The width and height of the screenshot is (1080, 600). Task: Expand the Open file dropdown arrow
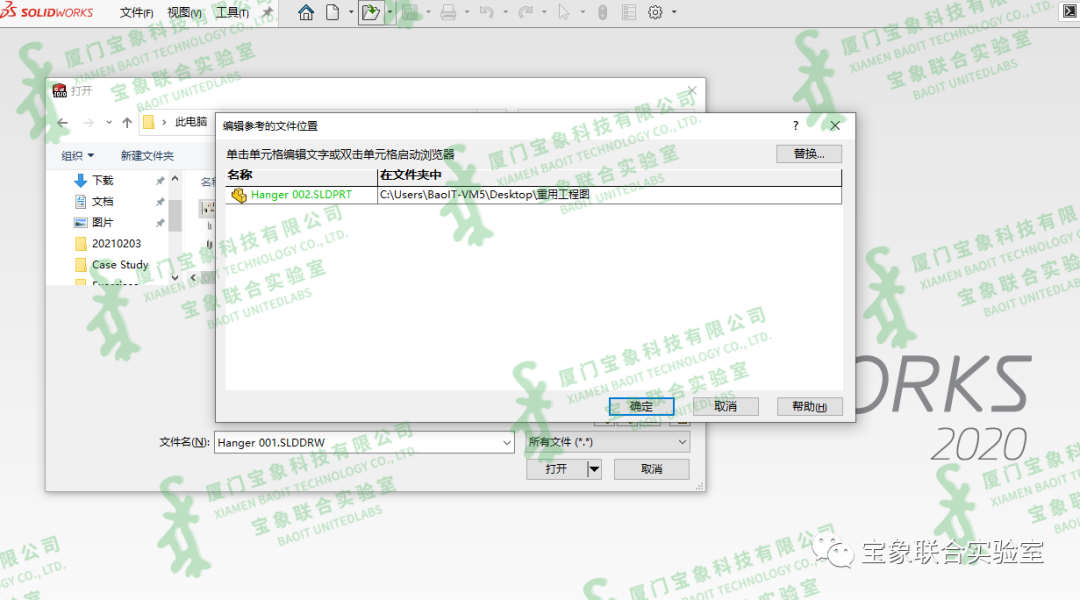pyautogui.click(x=389, y=12)
